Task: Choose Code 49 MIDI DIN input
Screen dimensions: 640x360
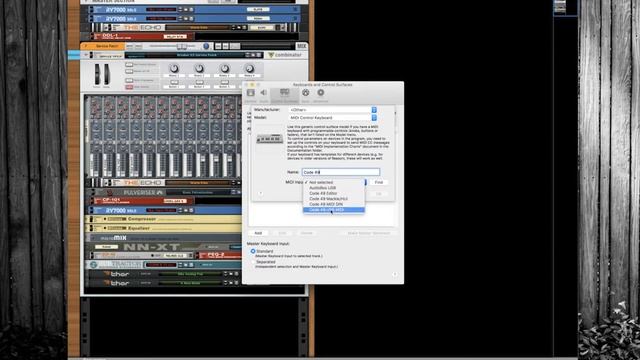Action: click(334, 204)
